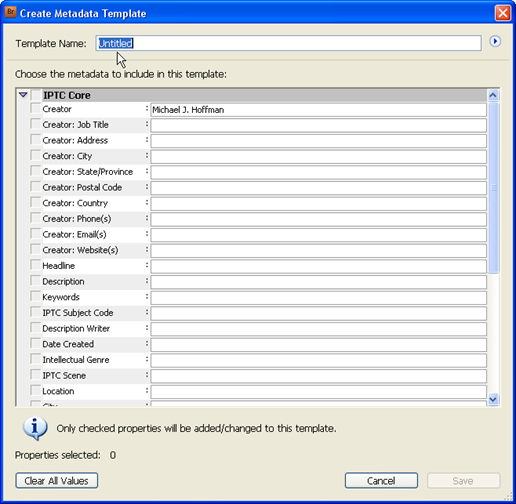Viewport: 516px width, 504px height.
Task: Click the Creator: Phone(s) input field
Action: pos(318,220)
